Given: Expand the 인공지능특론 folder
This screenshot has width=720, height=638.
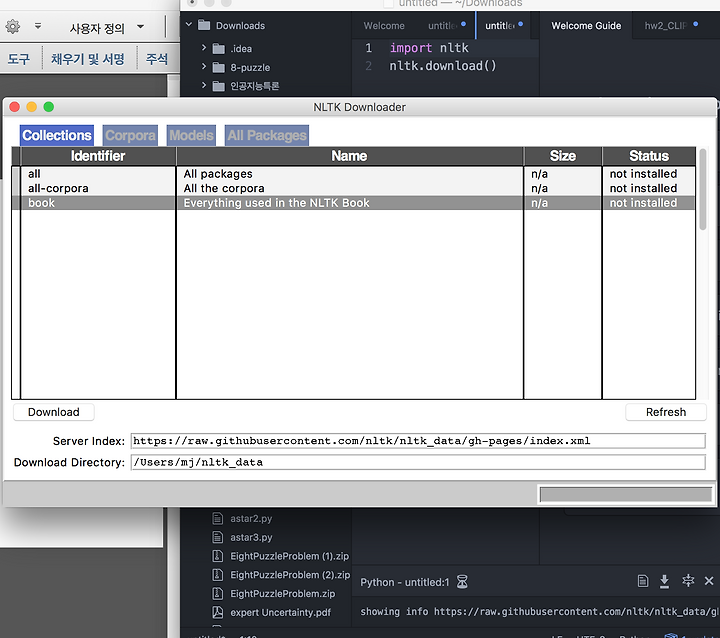Looking at the screenshot, I should coord(204,85).
